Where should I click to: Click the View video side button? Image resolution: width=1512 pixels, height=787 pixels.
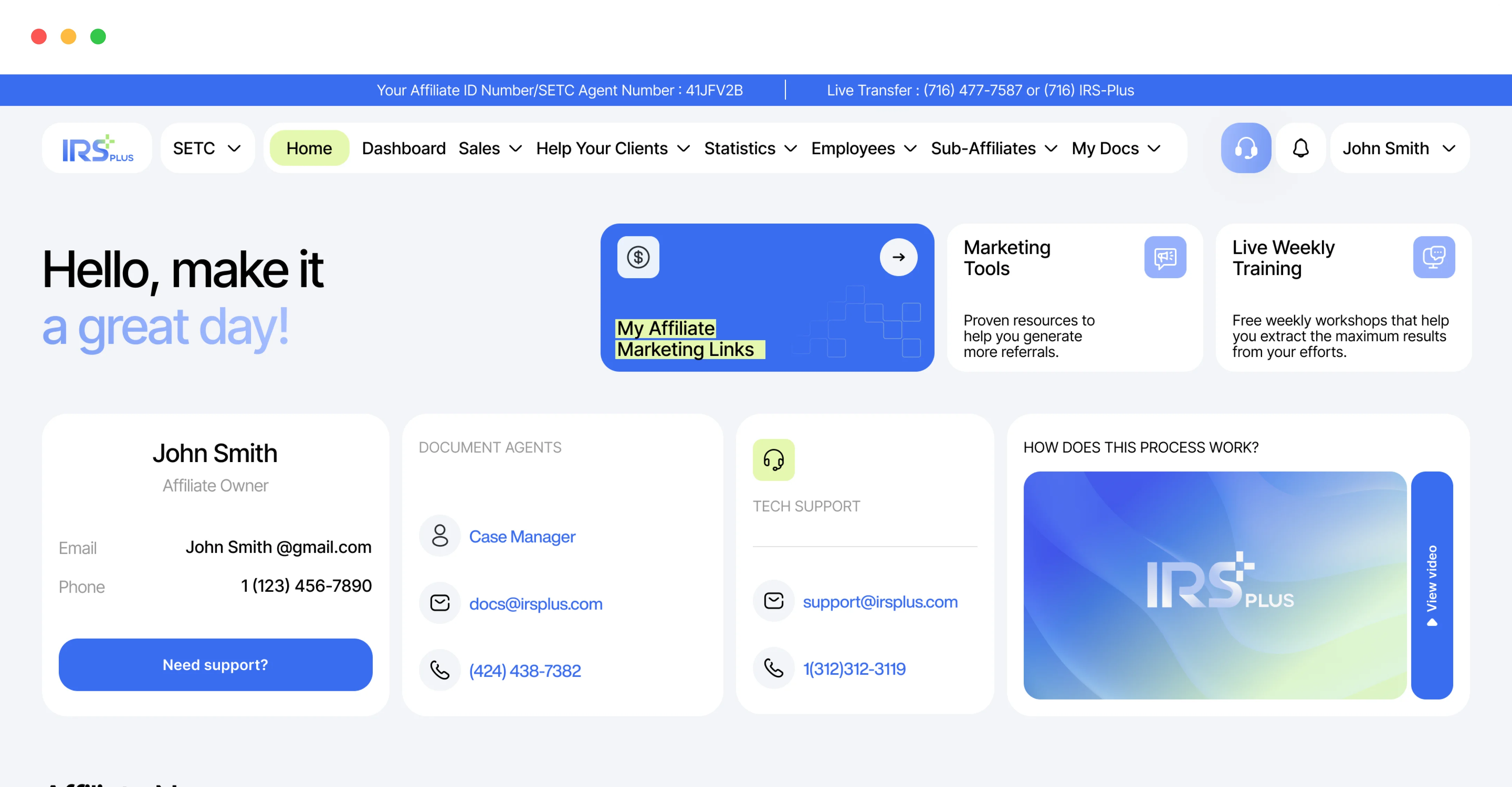tap(1432, 585)
